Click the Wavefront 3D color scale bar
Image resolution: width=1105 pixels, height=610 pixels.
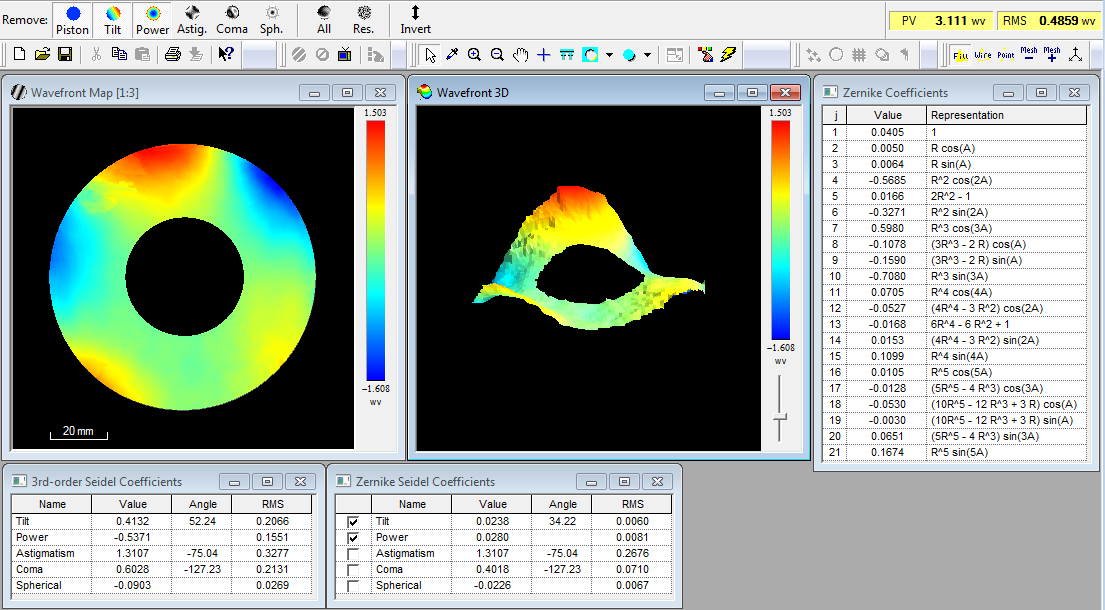(781, 230)
